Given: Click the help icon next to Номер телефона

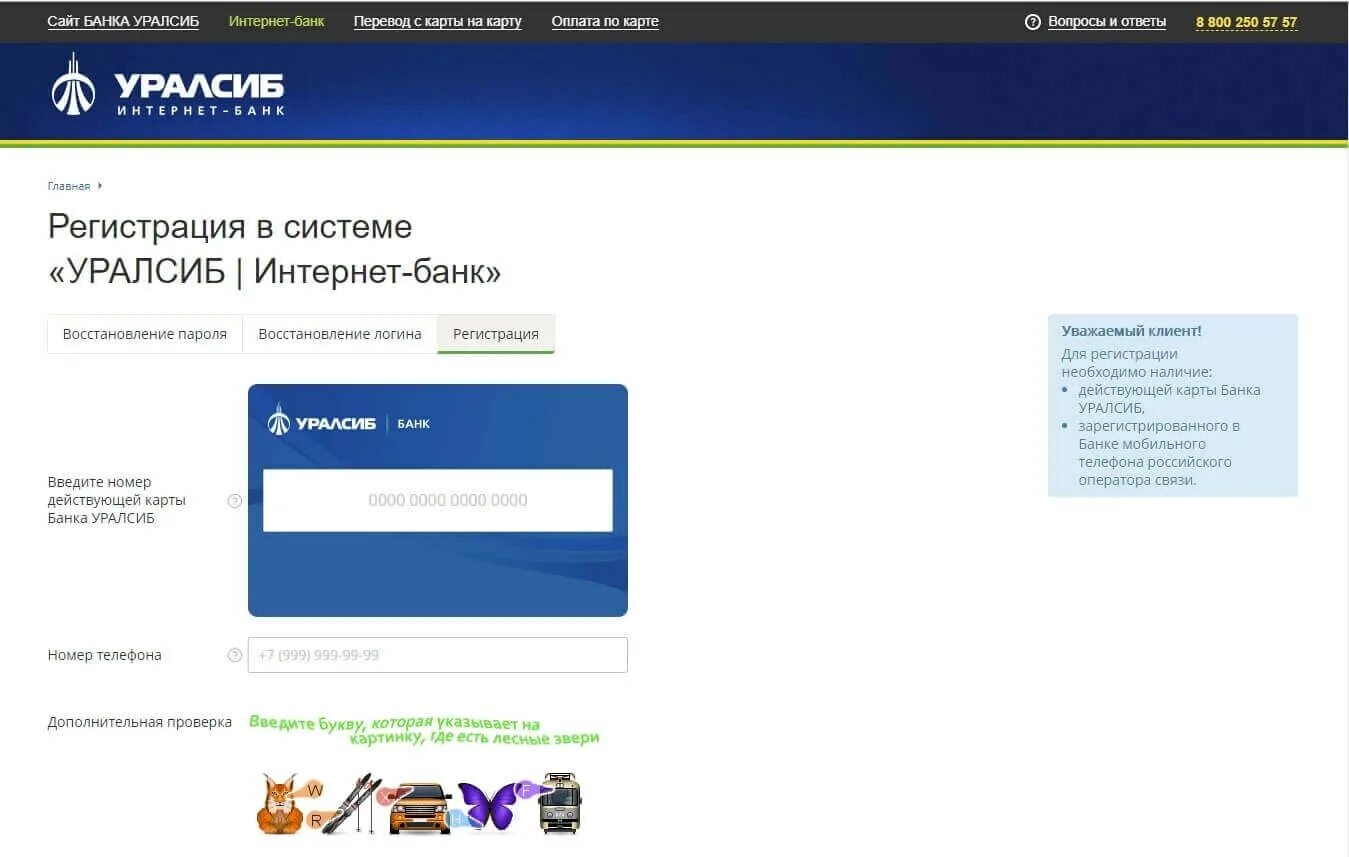Looking at the screenshot, I should pyautogui.click(x=235, y=655).
